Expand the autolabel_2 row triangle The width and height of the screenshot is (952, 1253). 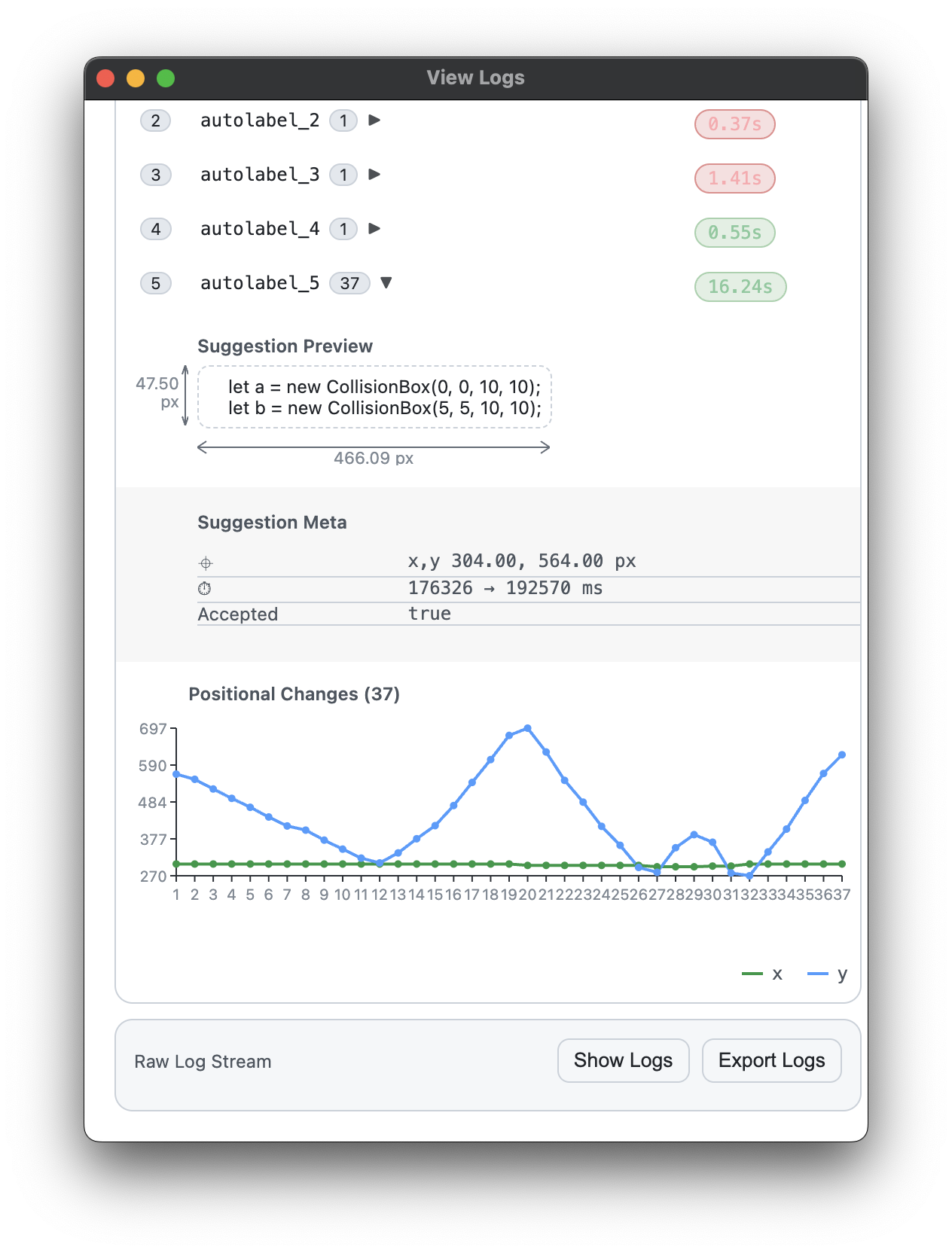[x=374, y=120]
